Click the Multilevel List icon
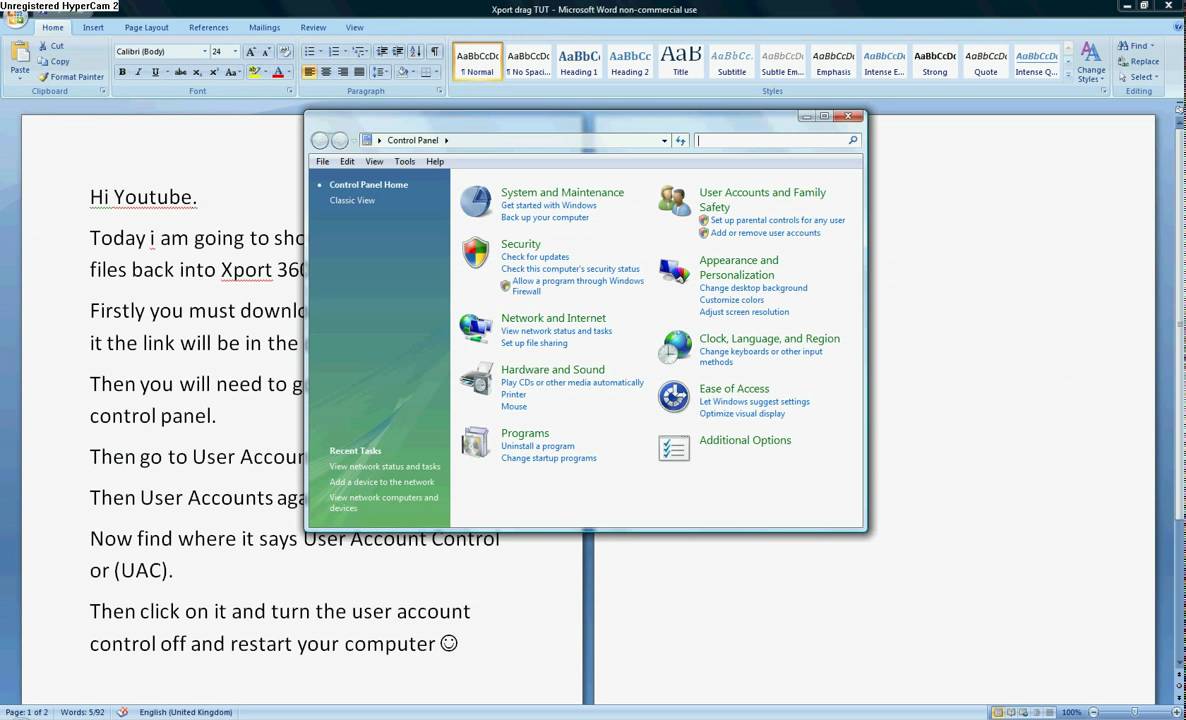Viewport: 1186px width, 720px height. 359,51
